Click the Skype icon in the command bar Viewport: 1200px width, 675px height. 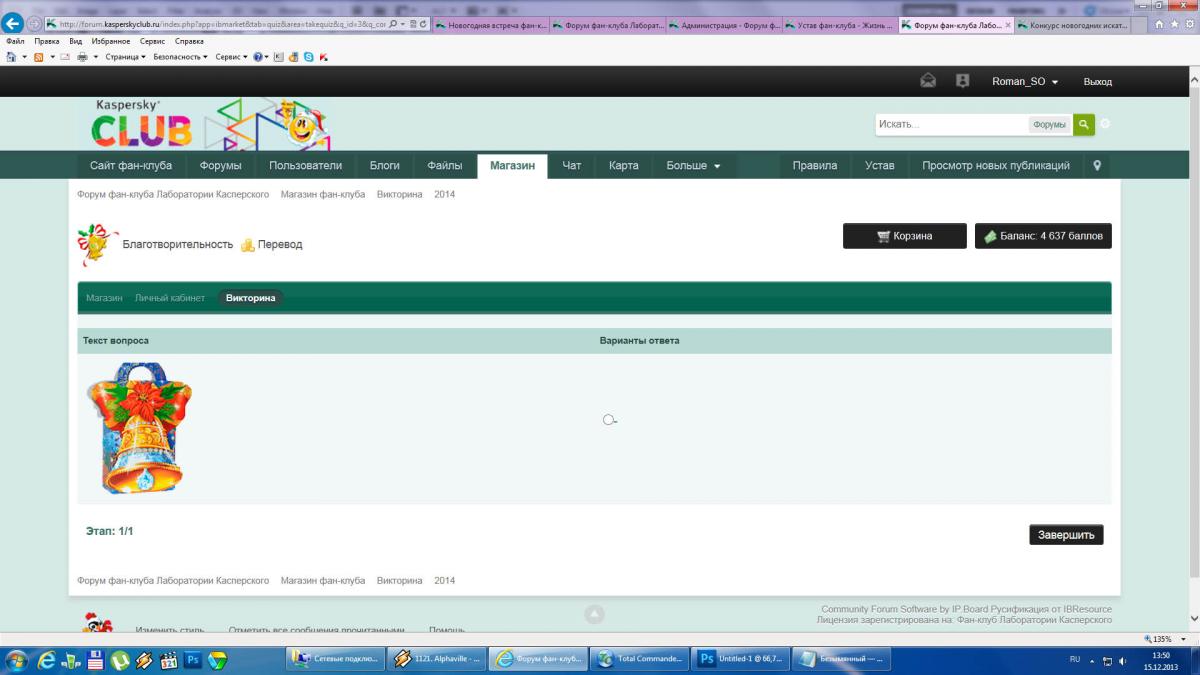[x=309, y=57]
